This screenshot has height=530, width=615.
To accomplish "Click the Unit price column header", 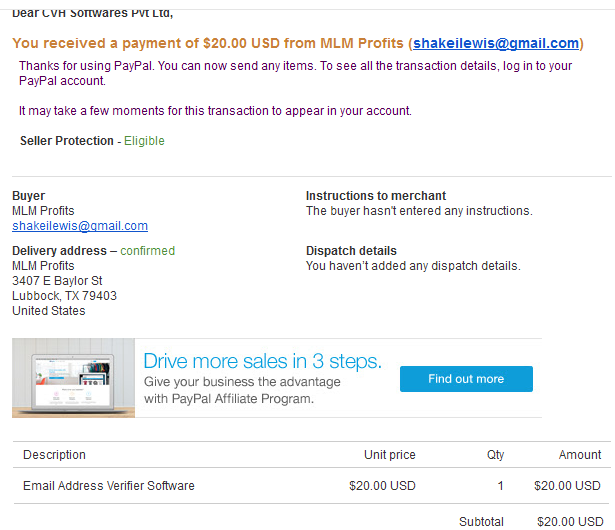I will [x=389, y=455].
